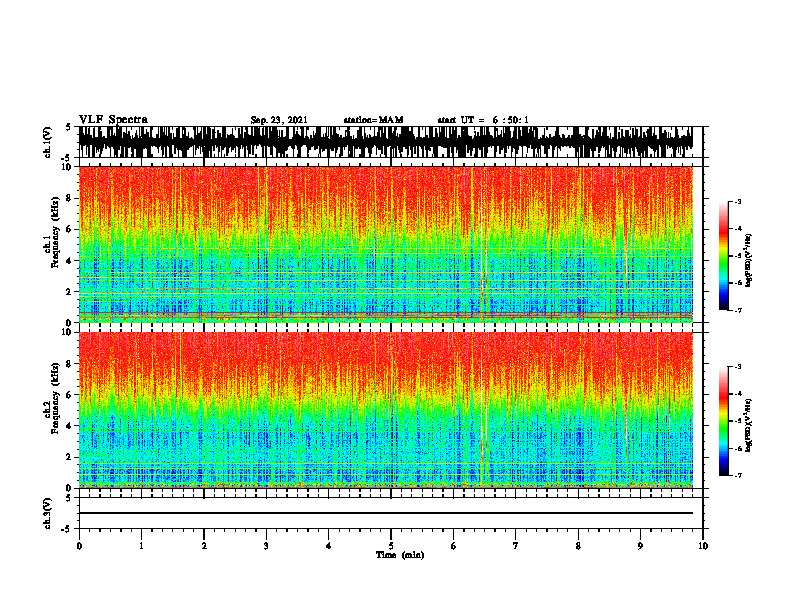Screen dimensions: 792x612
Task: Click the time axis tick label "5"
Action: tap(391, 546)
